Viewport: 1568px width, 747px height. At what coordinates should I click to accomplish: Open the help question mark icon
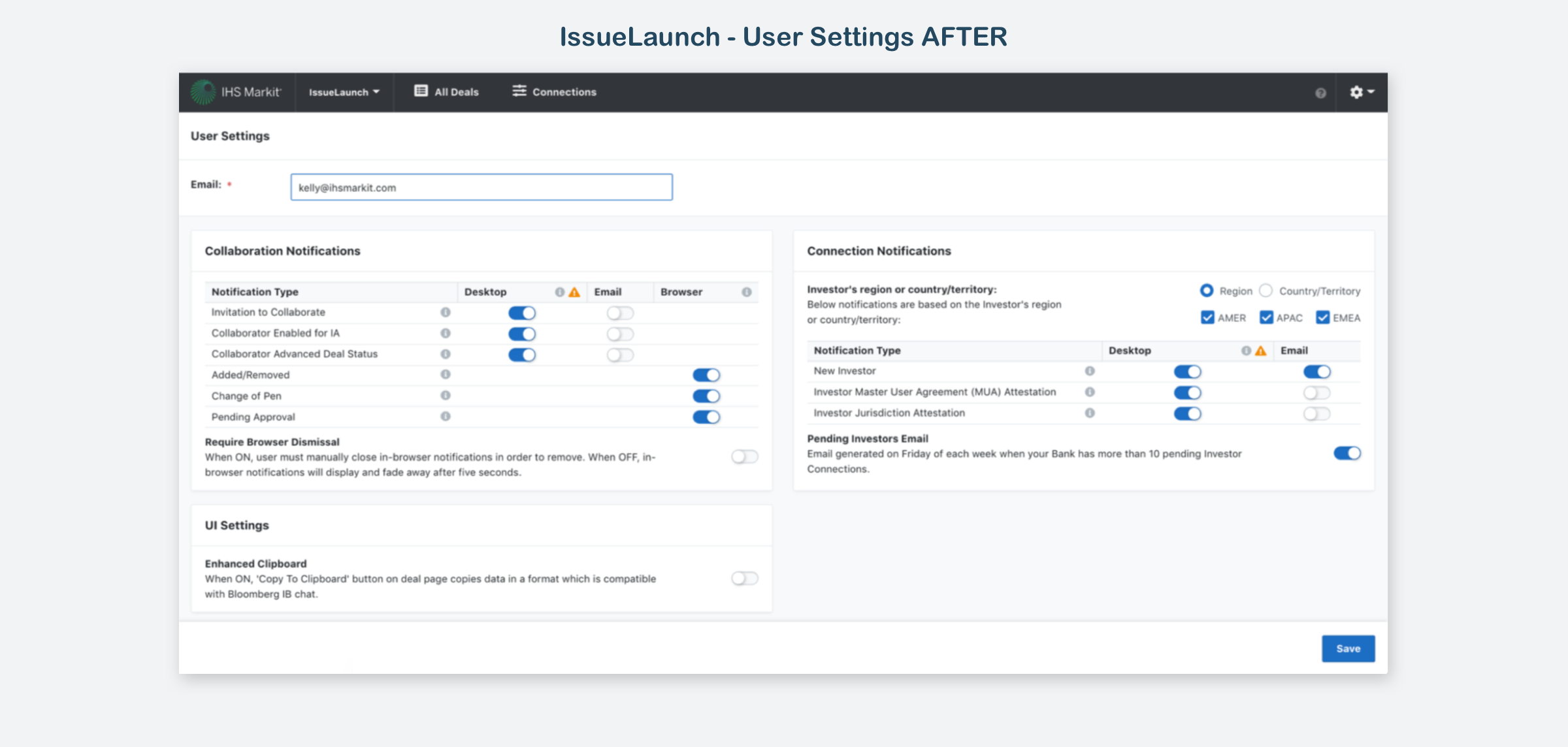click(x=1320, y=93)
